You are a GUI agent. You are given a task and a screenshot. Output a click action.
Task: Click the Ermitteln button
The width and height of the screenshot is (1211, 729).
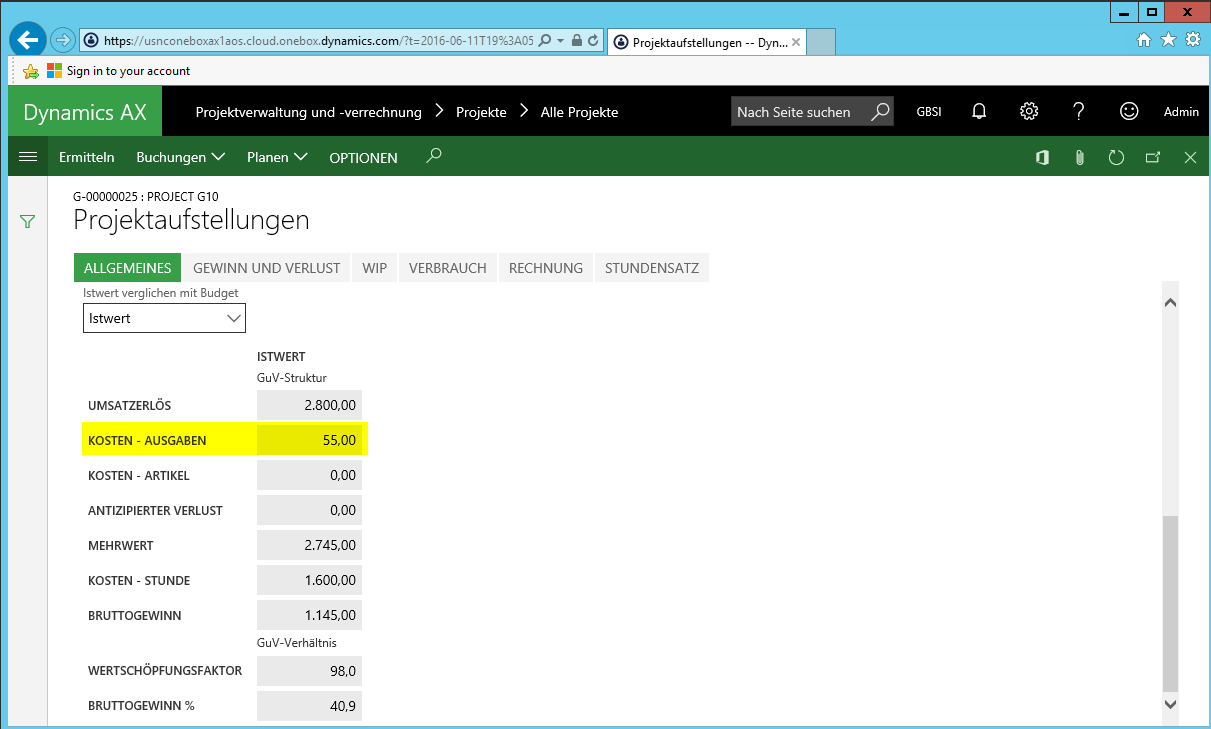tap(87, 157)
